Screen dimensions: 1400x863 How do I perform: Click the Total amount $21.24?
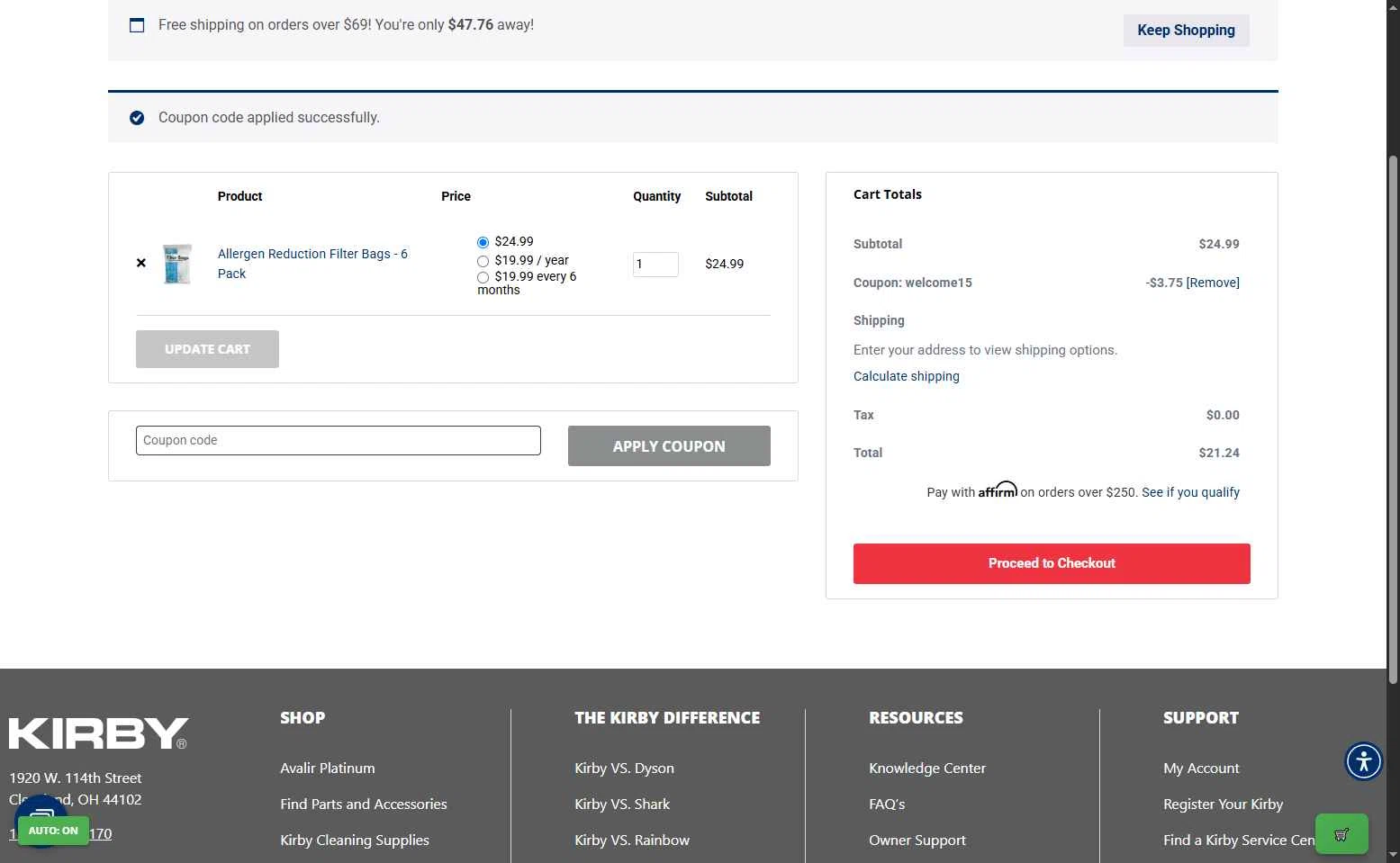pyautogui.click(x=1219, y=453)
